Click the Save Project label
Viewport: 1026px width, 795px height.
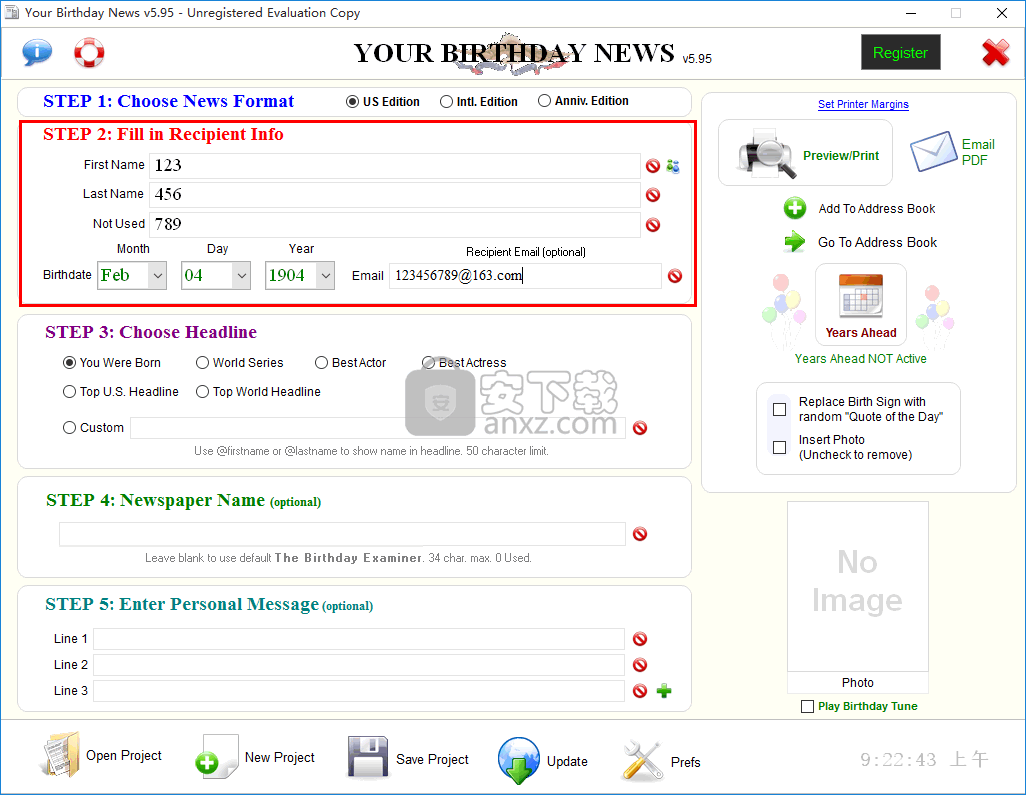(x=432, y=760)
